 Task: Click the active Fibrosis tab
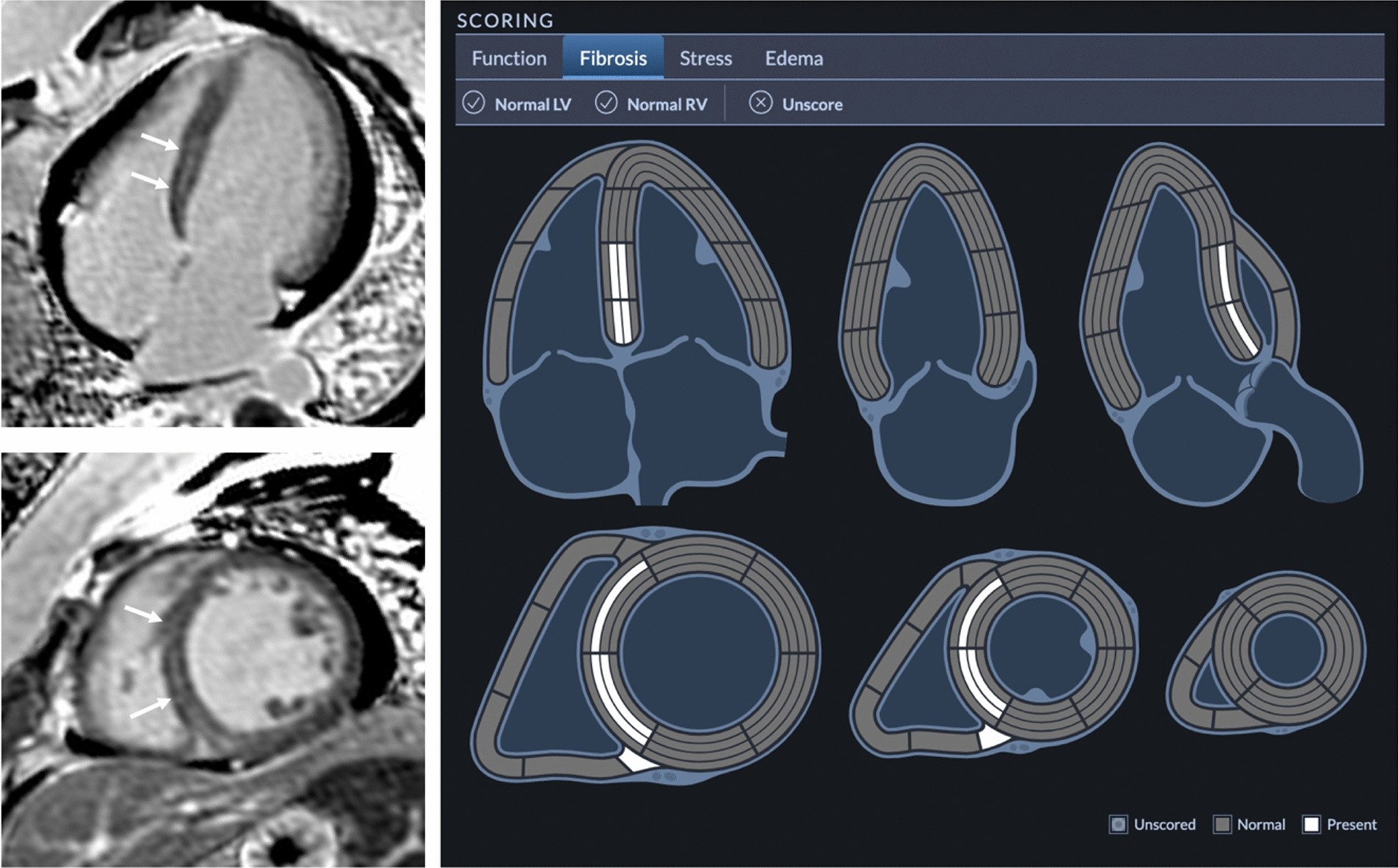[613, 58]
